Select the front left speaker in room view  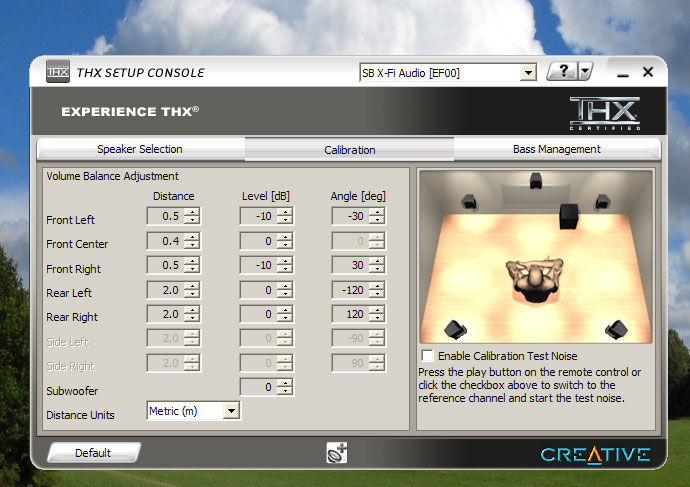coord(469,202)
